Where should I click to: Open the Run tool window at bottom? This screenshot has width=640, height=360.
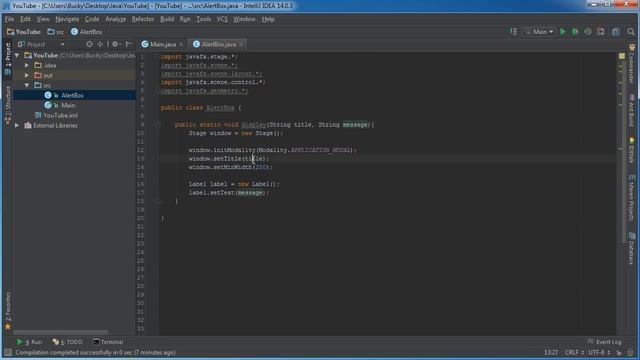[29, 342]
